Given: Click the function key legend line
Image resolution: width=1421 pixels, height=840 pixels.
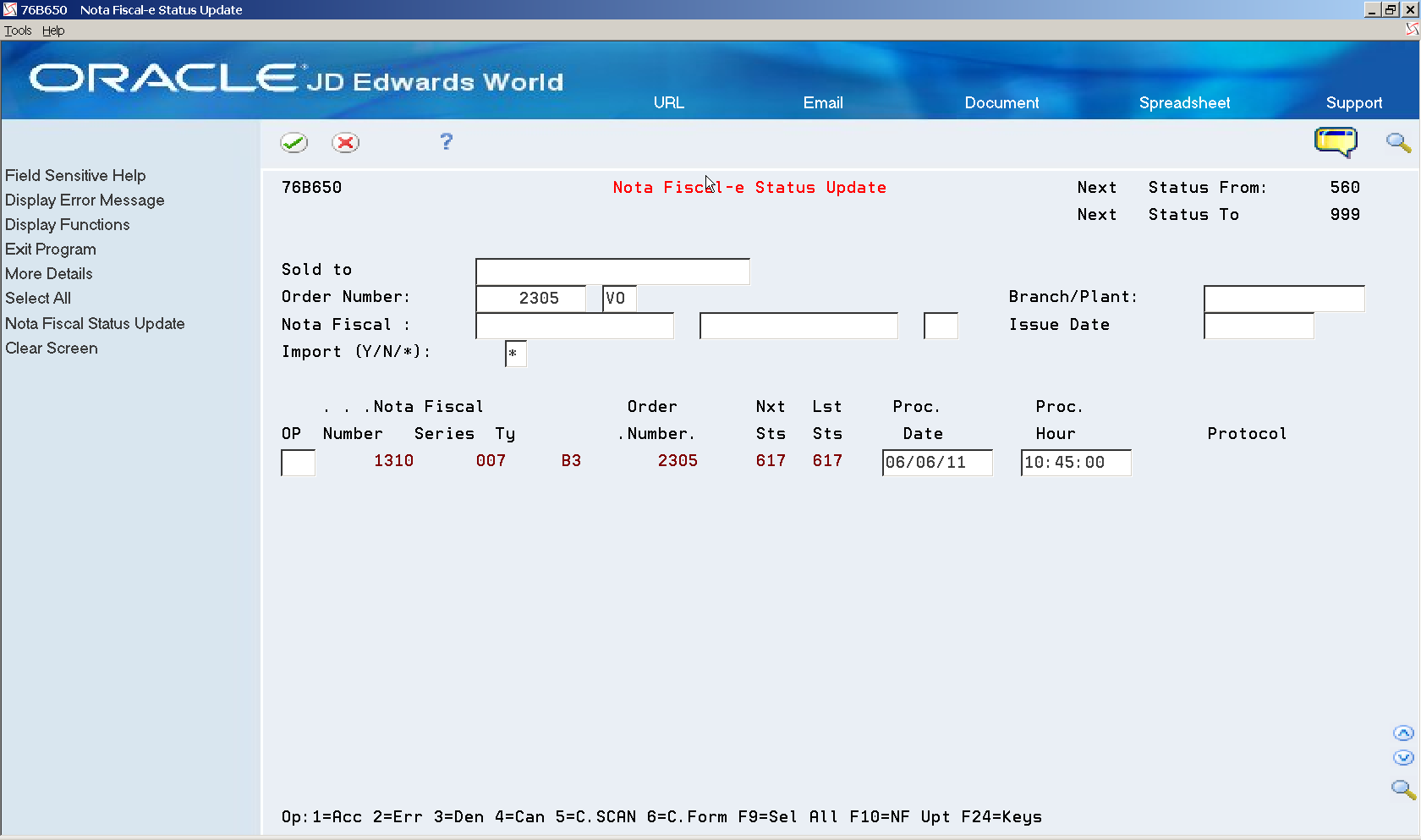Looking at the screenshot, I should 661,817.
